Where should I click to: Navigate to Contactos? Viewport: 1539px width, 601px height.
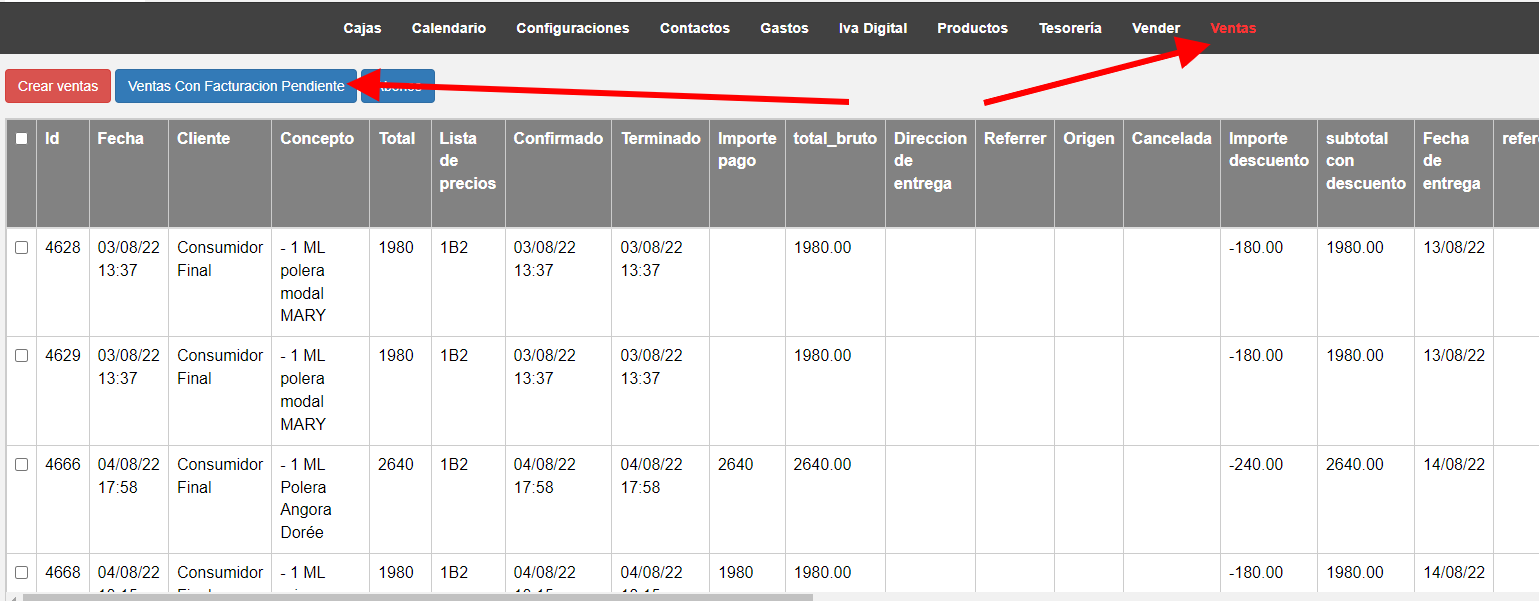(695, 28)
